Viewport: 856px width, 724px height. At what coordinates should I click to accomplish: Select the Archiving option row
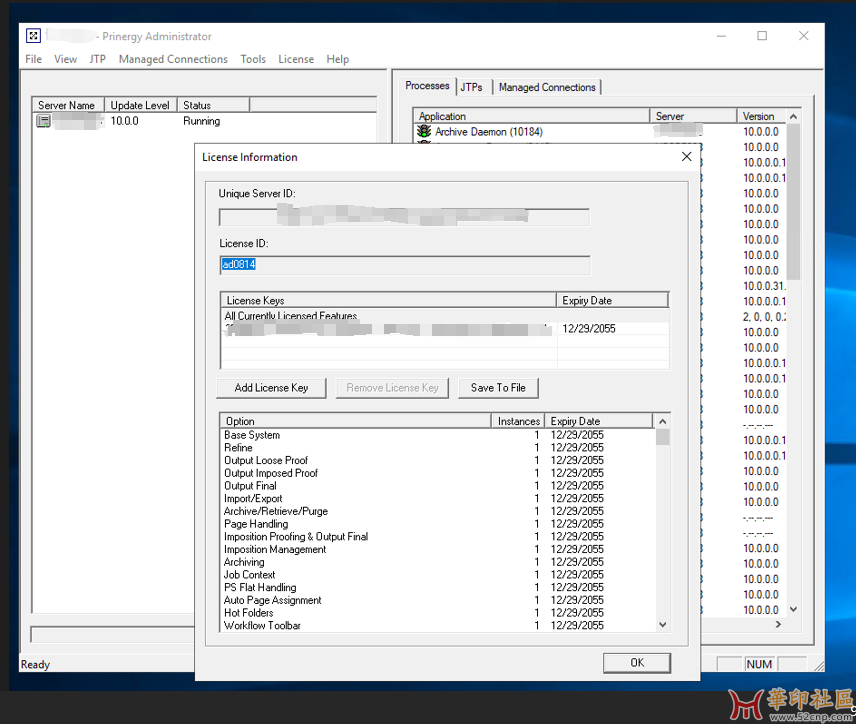[x=437, y=562]
